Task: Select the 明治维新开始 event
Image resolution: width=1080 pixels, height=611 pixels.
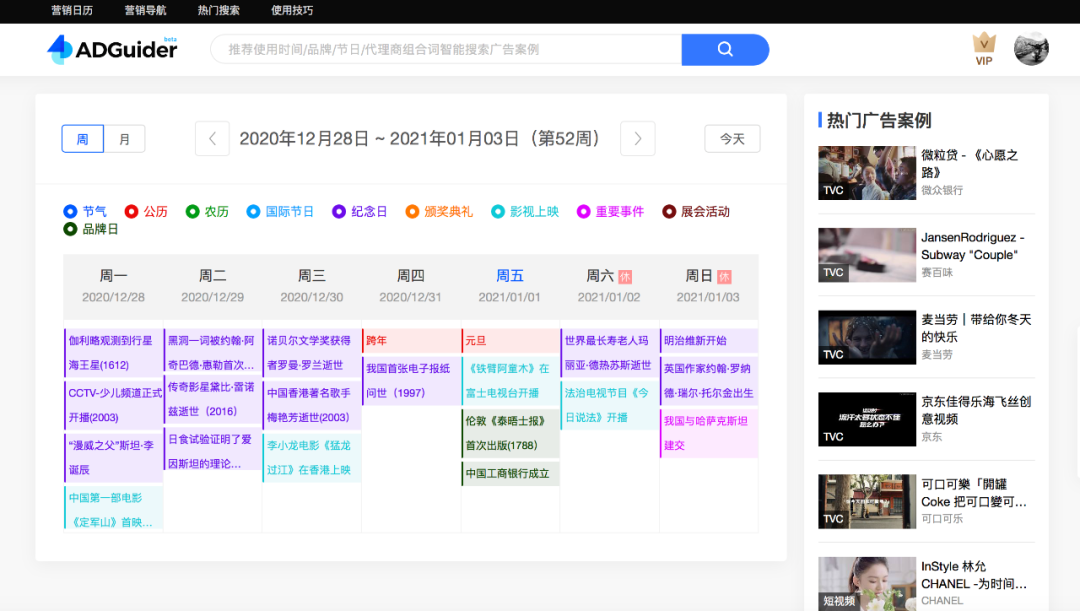Action: pos(709,340)
